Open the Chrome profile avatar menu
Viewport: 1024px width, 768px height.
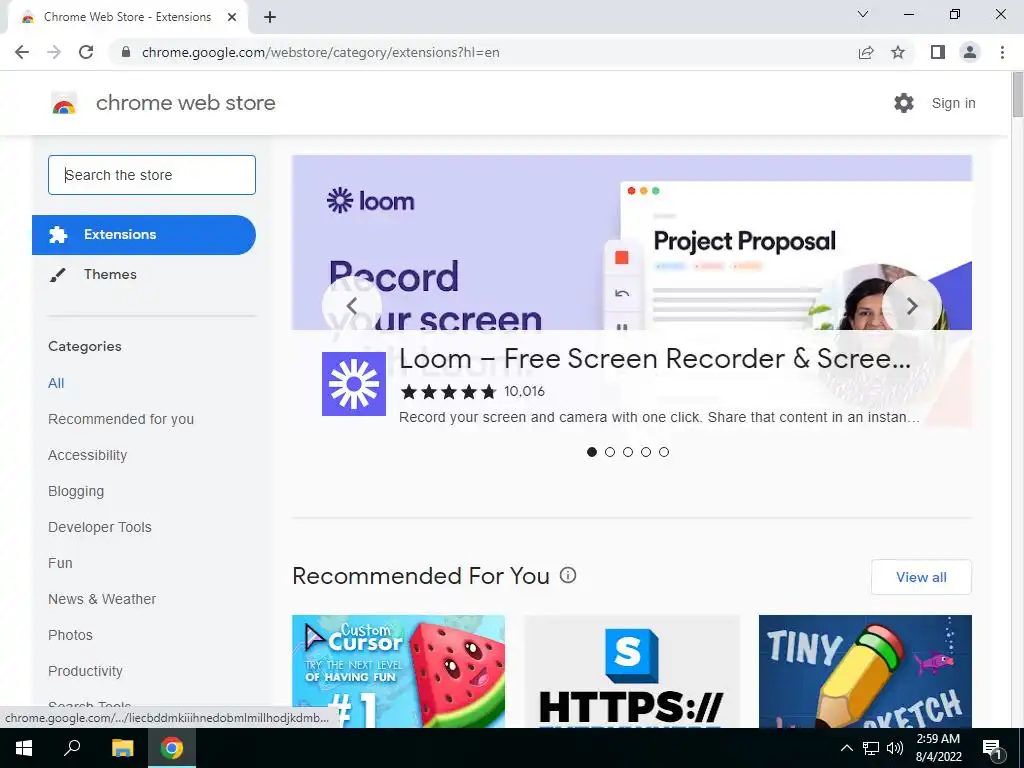970,52
